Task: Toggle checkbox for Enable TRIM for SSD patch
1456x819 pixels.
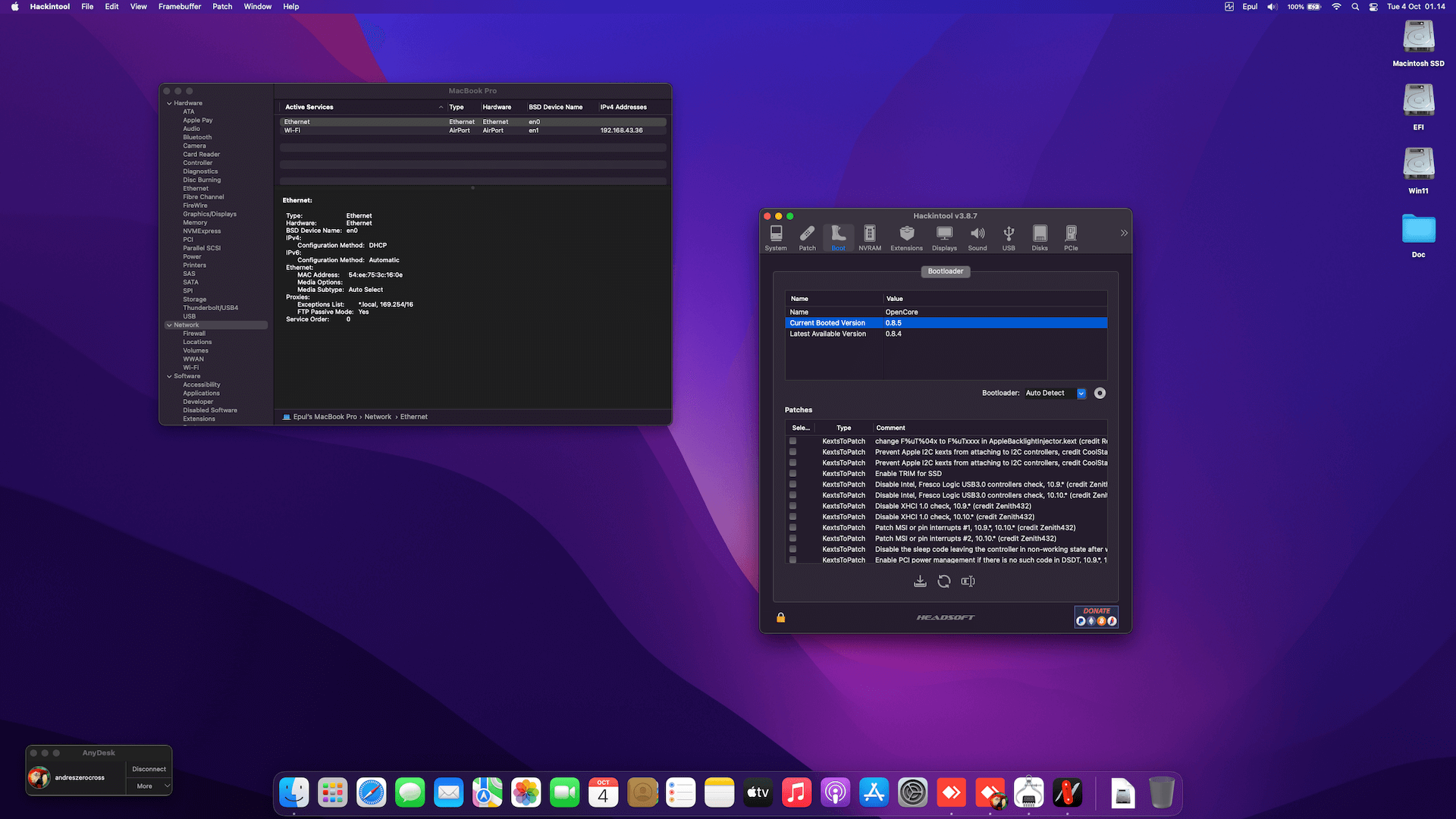Action: (792, 473)
